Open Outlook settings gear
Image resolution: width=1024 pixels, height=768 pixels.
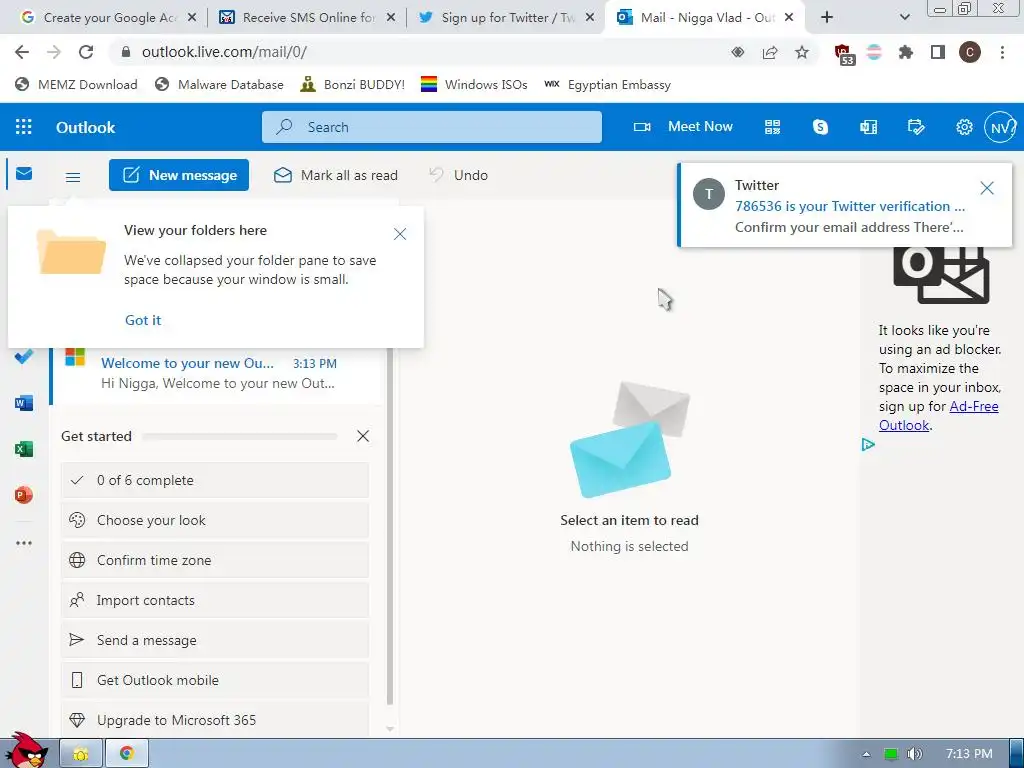pos(964,127)
